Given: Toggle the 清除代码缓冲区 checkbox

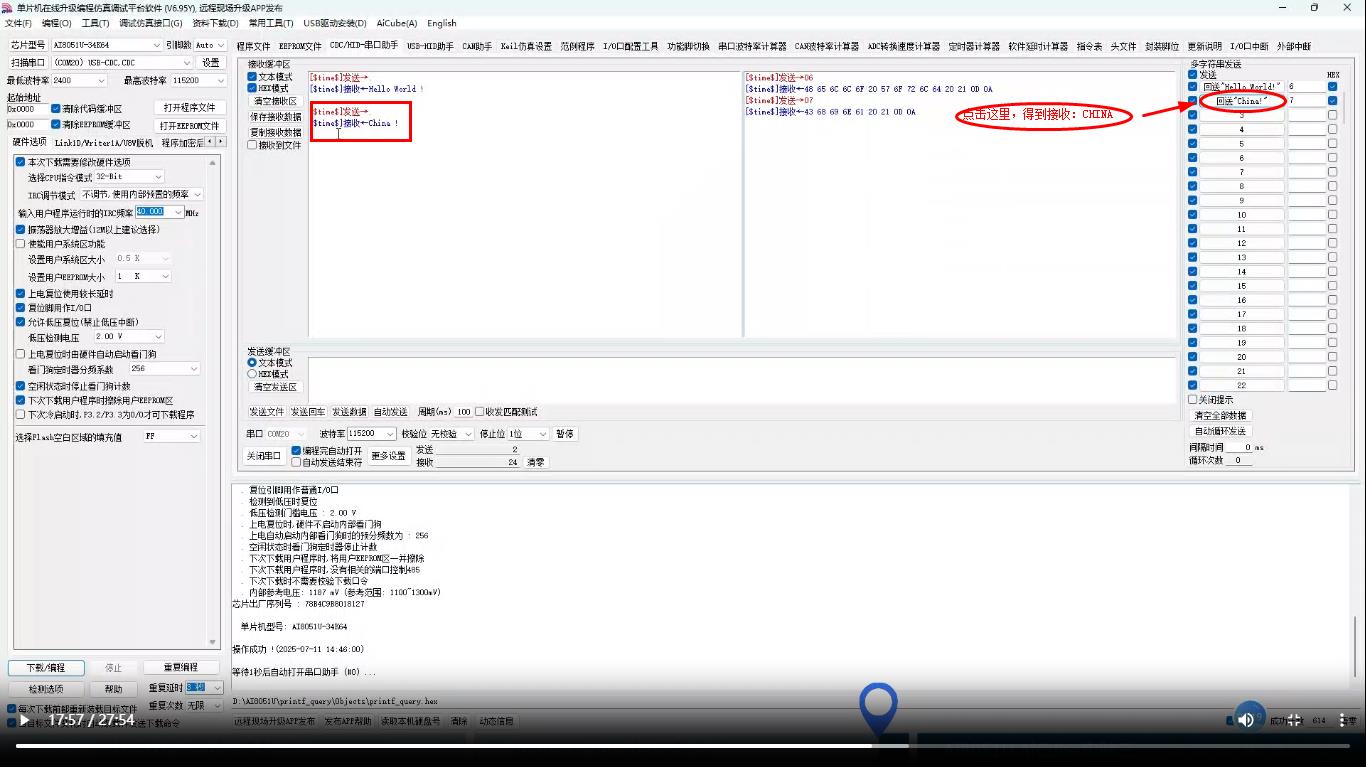Looking at the screenshot, I should click(x=55, y=109).
